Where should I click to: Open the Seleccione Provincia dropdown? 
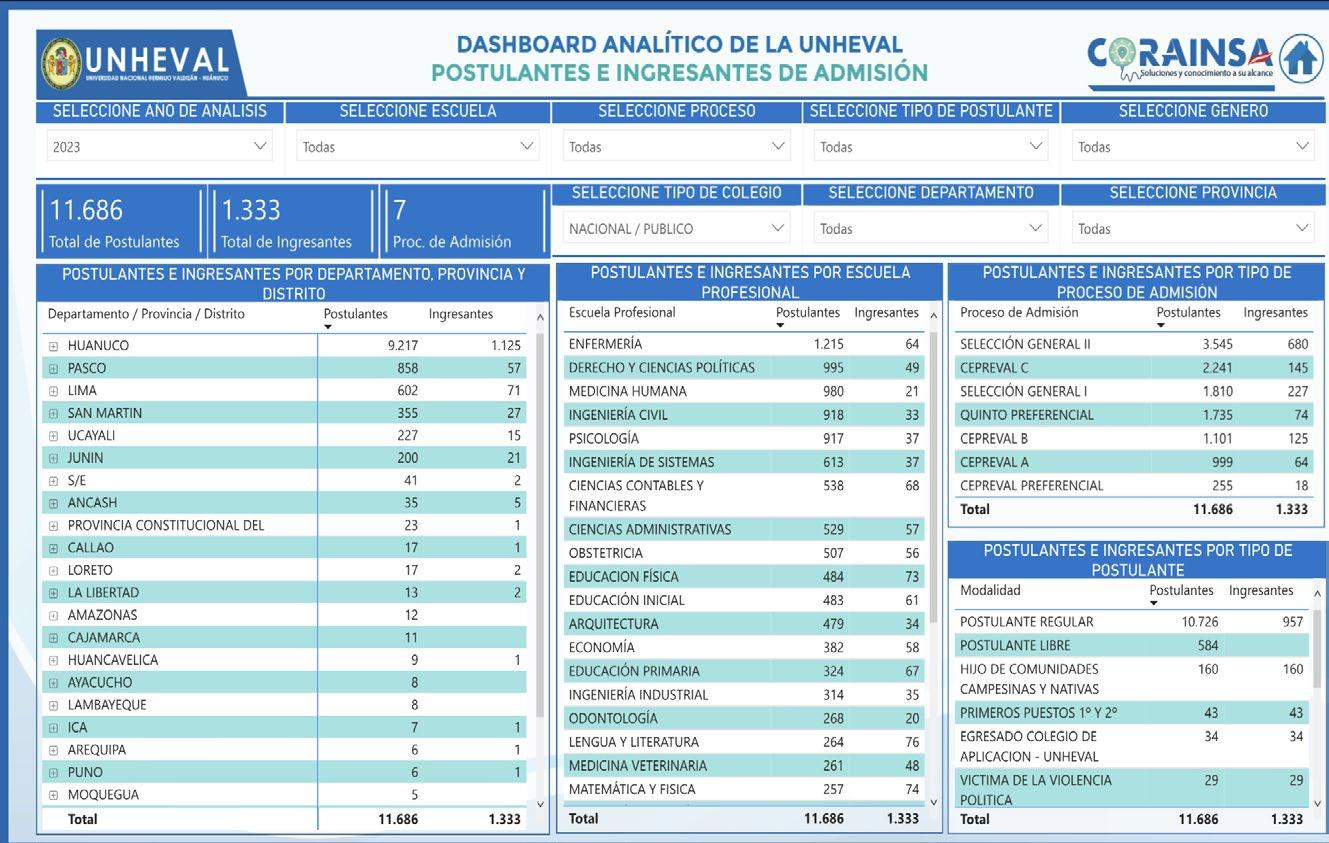[1193, 228]
